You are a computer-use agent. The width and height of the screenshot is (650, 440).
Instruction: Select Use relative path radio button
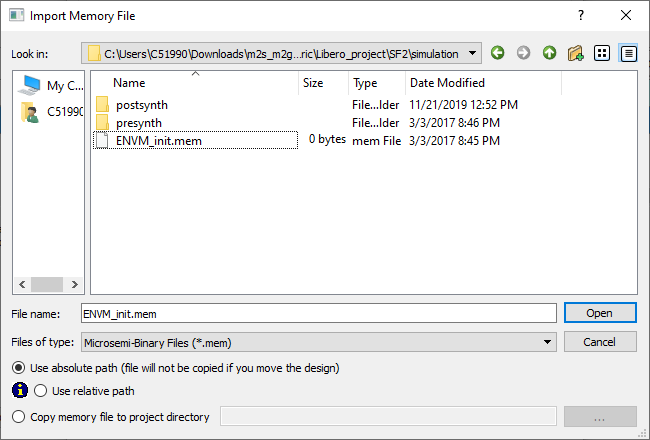click(x=41, y=391)
